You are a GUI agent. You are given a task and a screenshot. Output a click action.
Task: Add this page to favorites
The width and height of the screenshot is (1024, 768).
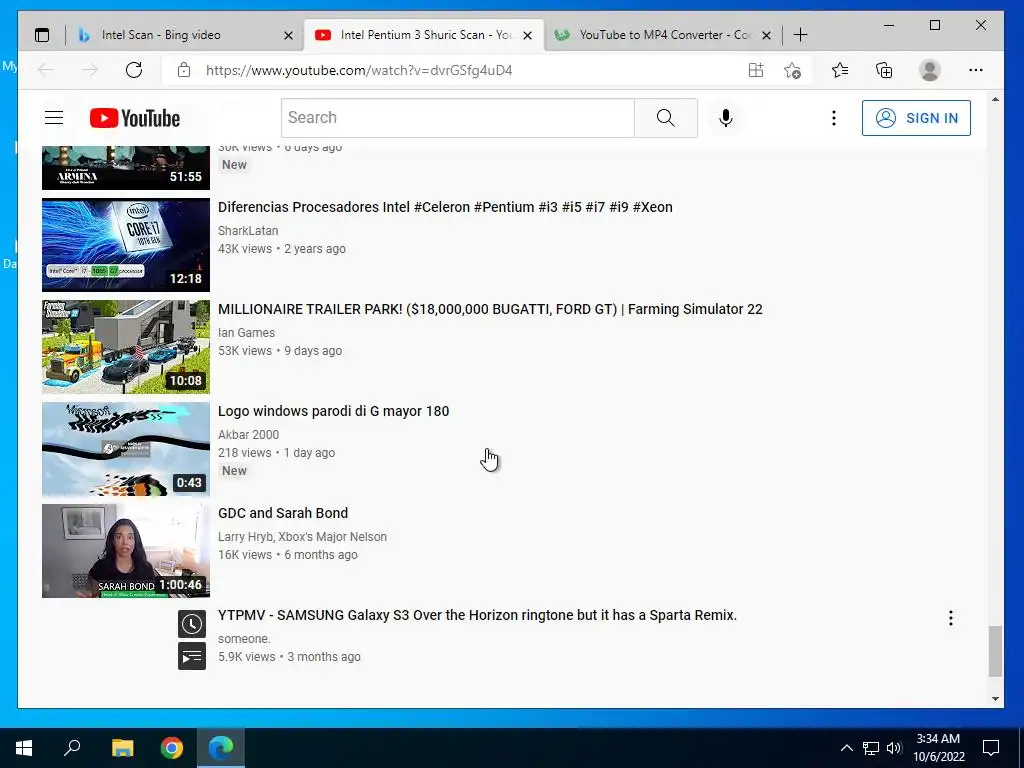(792, 70)
